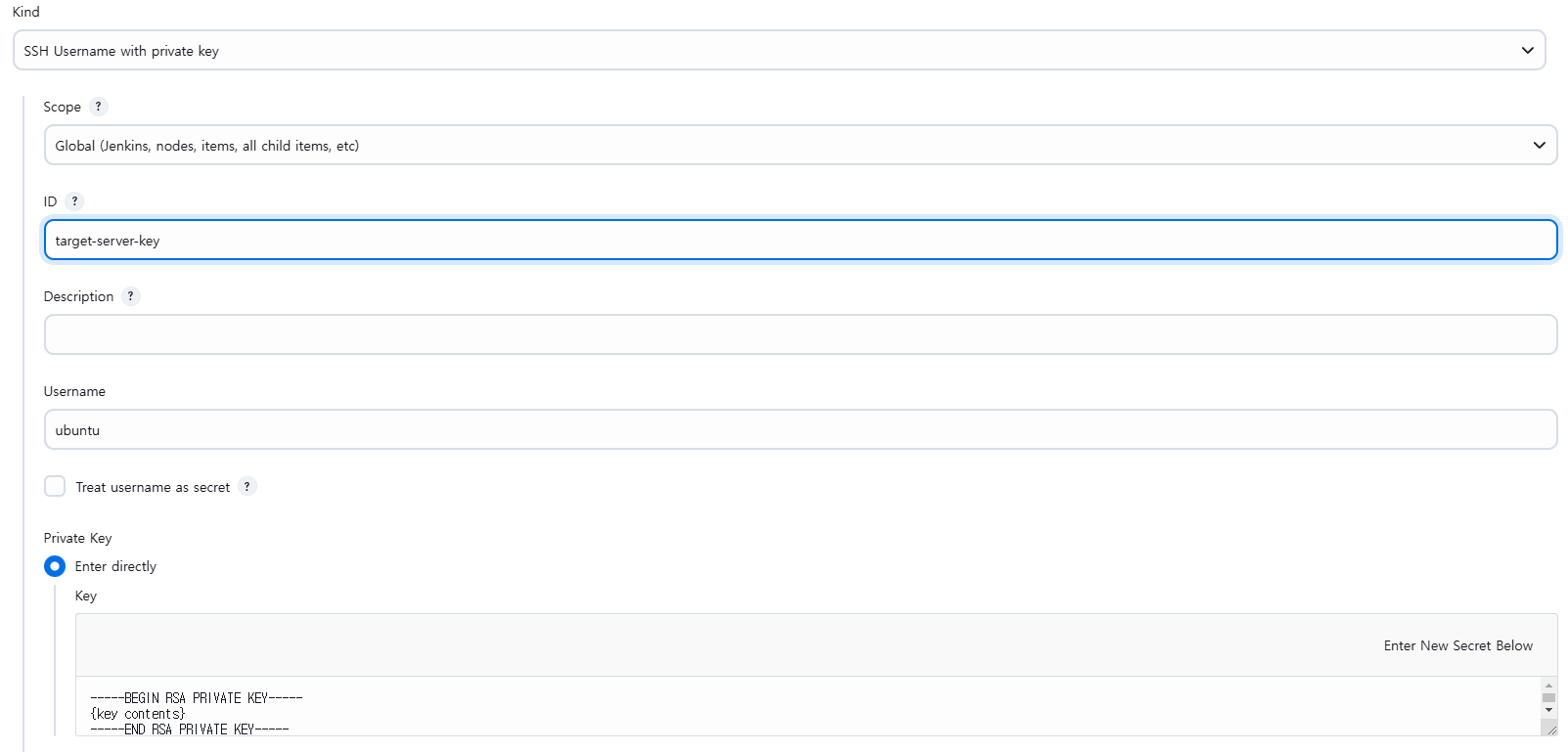Click the Private Key section label
1568x752 pixels.
click(78, 538)
